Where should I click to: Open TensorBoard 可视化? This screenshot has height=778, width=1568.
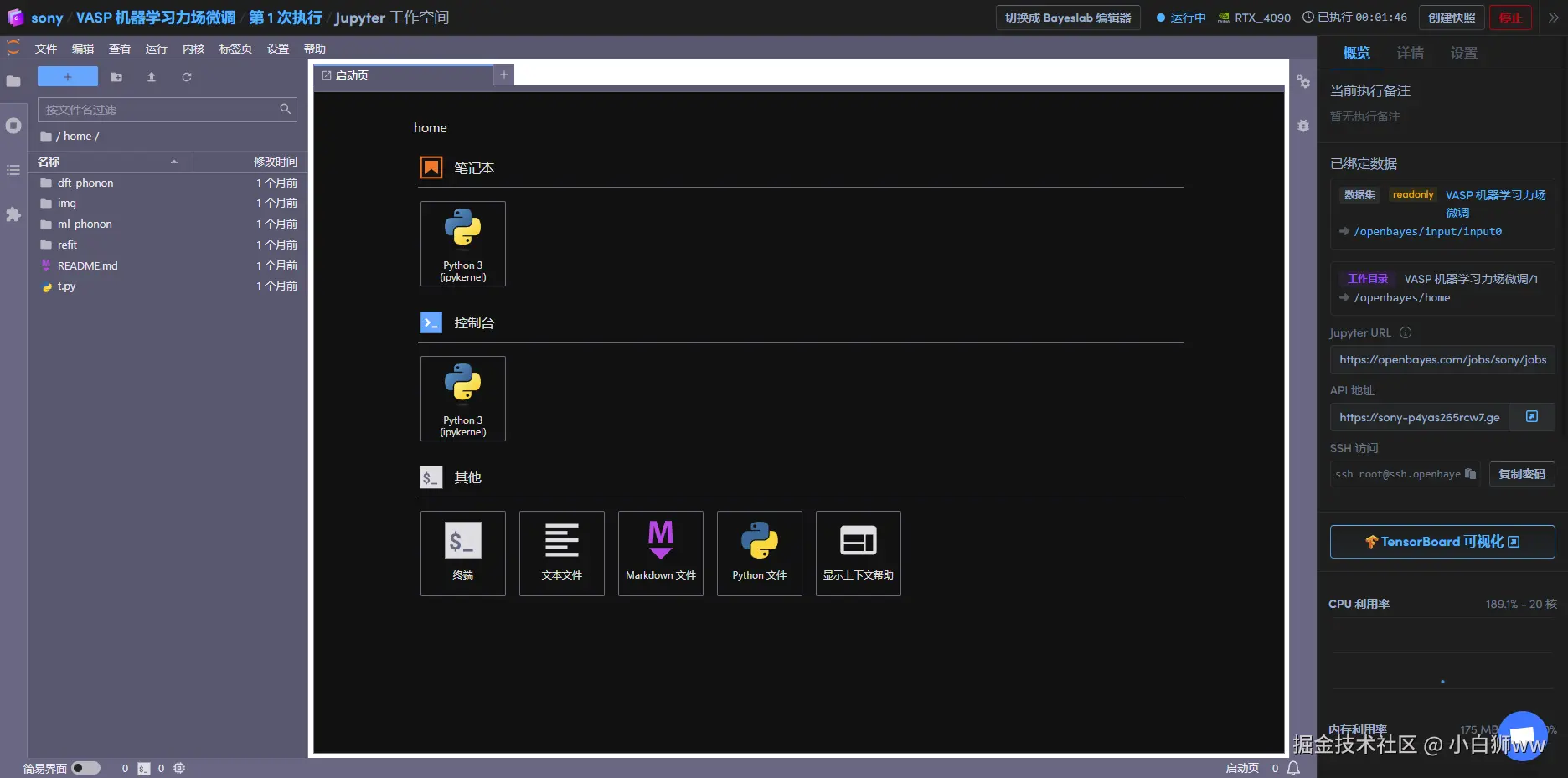pyautogui.click(x=1442, y=542)
